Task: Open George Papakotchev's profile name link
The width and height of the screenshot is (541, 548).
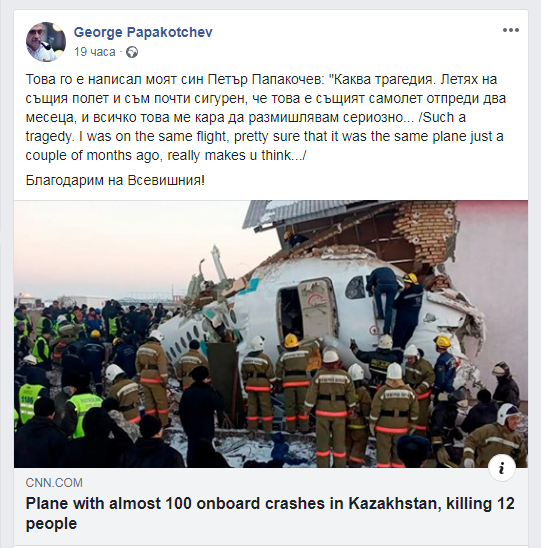Action: click(143, 32)
